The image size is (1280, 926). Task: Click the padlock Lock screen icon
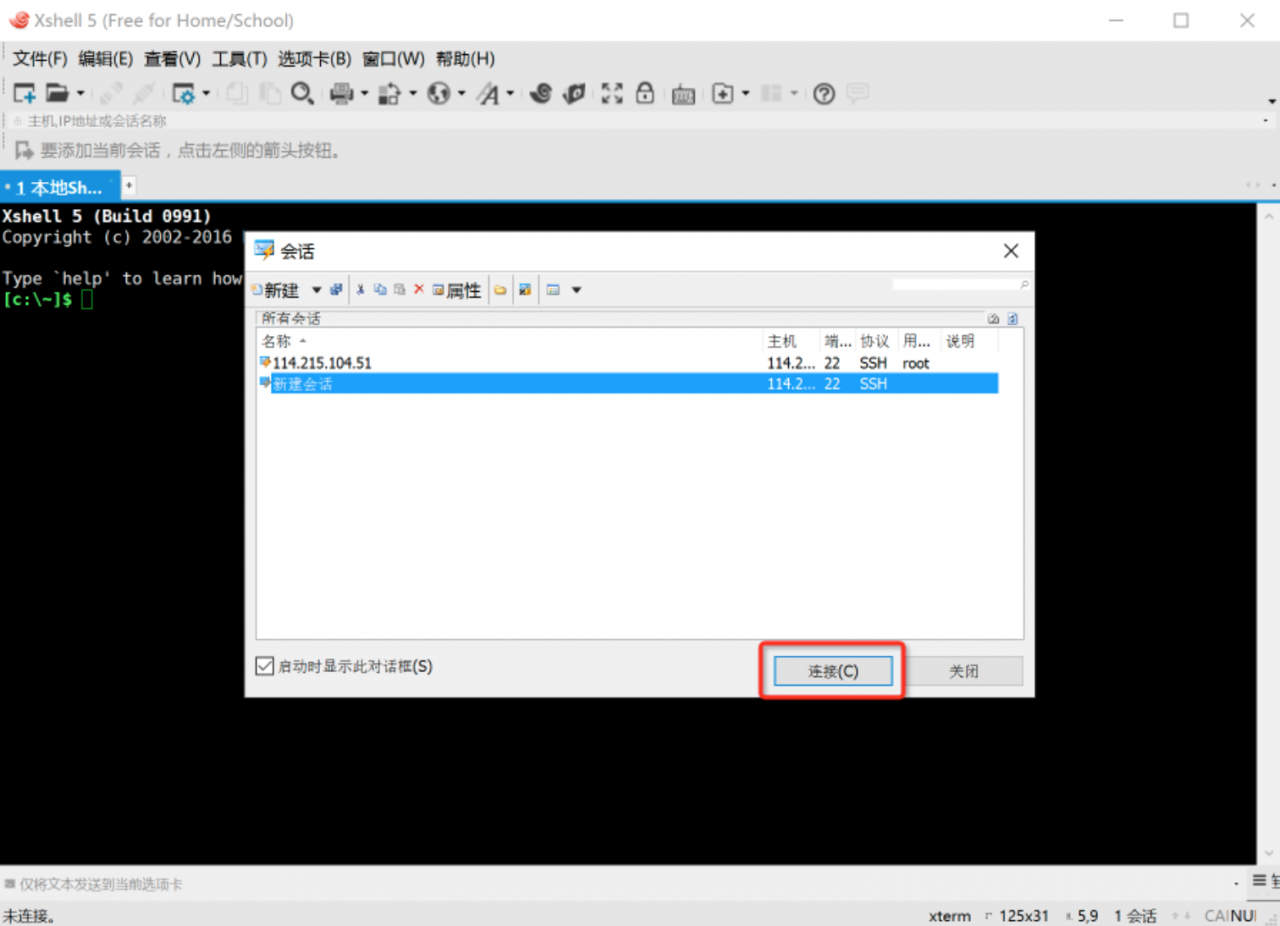click(645, 93)
